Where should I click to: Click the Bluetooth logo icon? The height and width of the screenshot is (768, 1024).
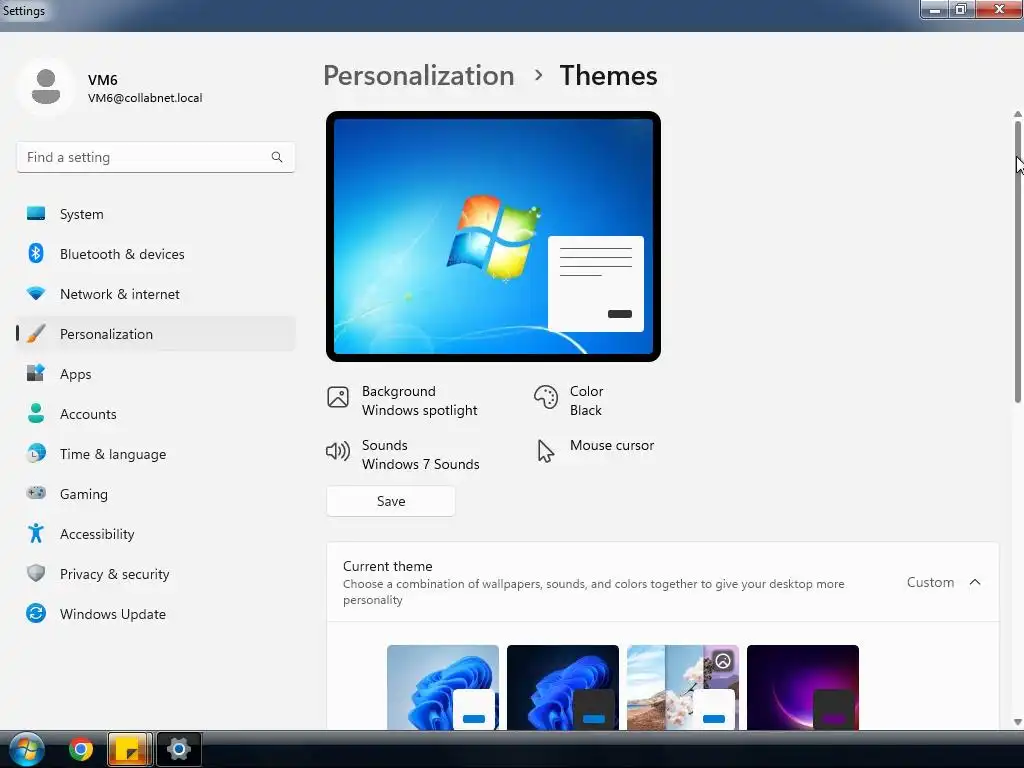[x=36, y=253]
